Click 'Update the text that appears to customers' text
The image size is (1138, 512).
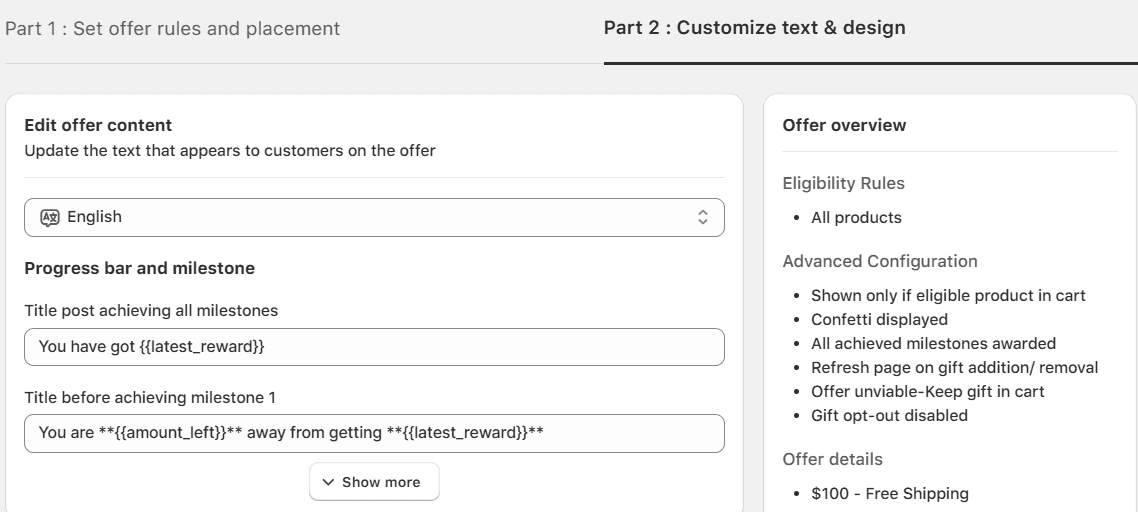tap(229, 151)
